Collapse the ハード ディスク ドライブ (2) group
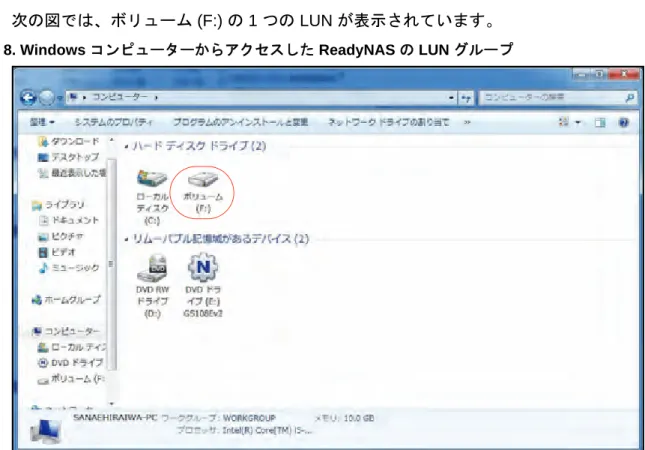 point(126,146)
